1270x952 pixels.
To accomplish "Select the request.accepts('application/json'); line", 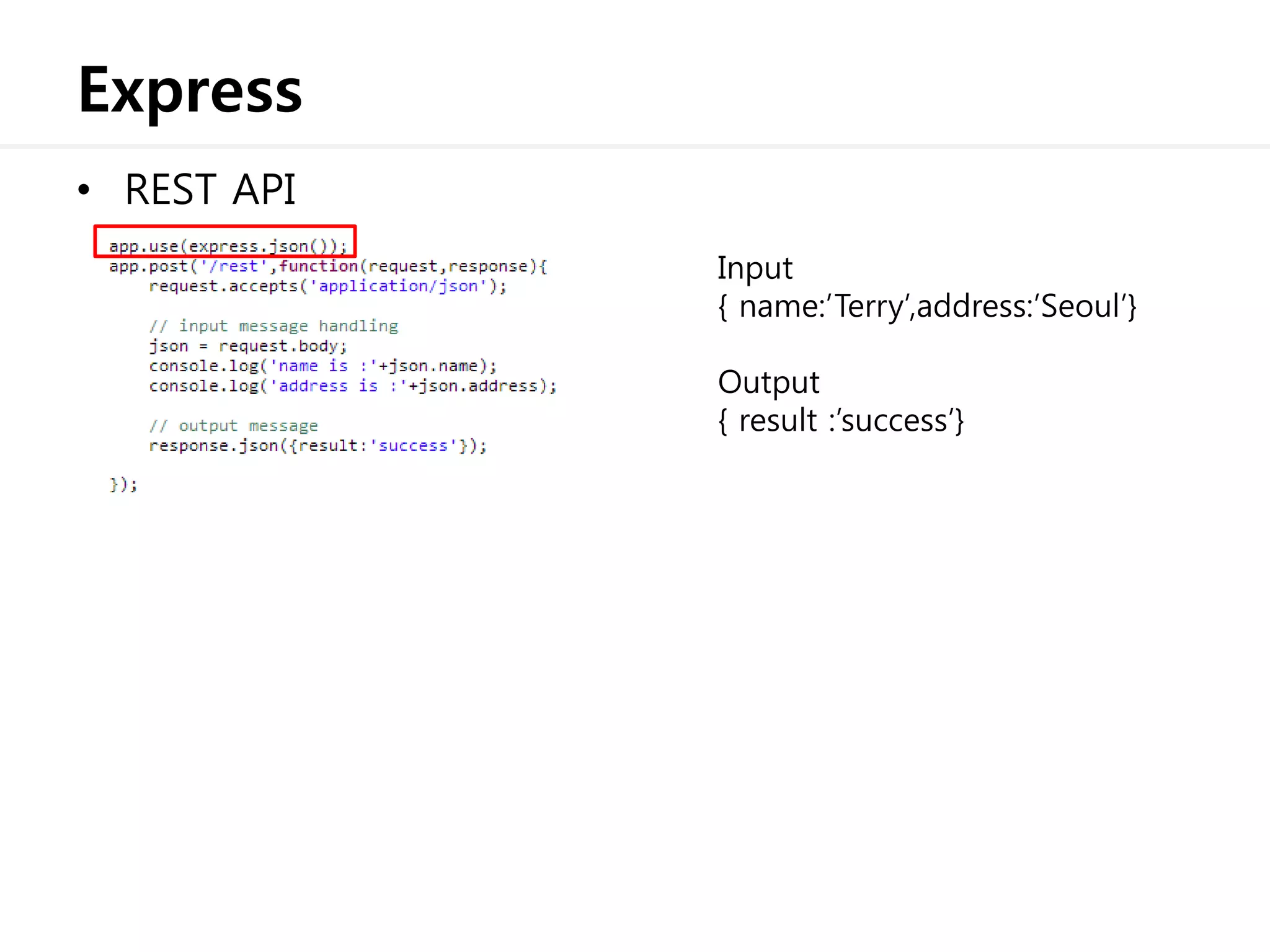I will (x=328, y=286).
